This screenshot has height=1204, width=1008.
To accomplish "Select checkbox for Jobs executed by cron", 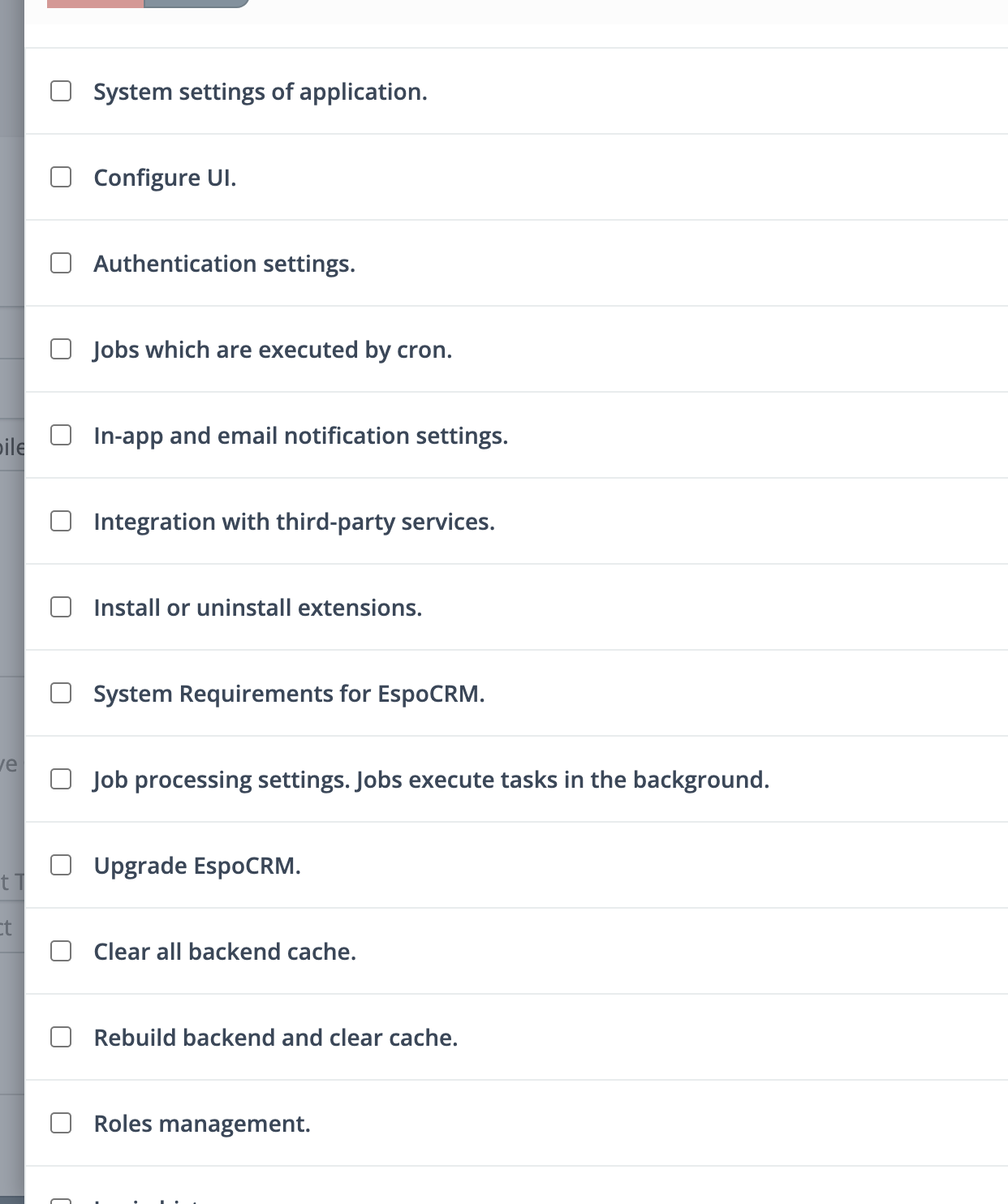I will tap(61, 349).
